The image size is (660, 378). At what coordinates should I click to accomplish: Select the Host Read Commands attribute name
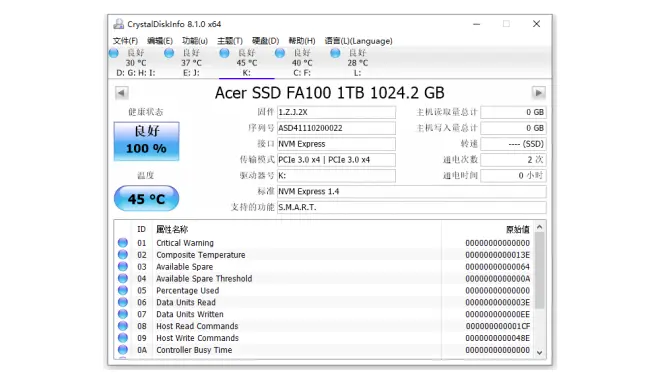[x=197, y=326]
